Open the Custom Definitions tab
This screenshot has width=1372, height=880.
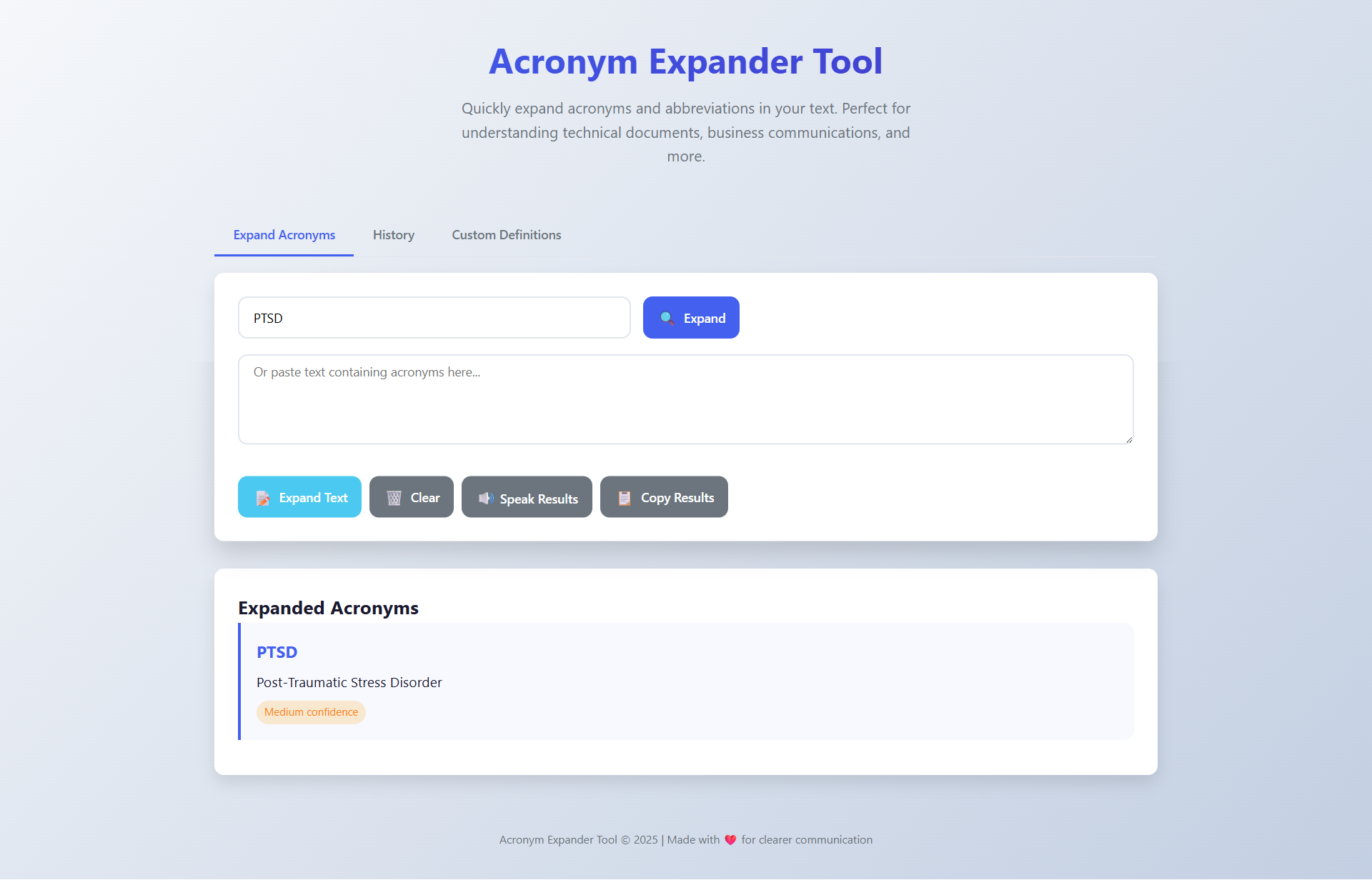point(506,236)
